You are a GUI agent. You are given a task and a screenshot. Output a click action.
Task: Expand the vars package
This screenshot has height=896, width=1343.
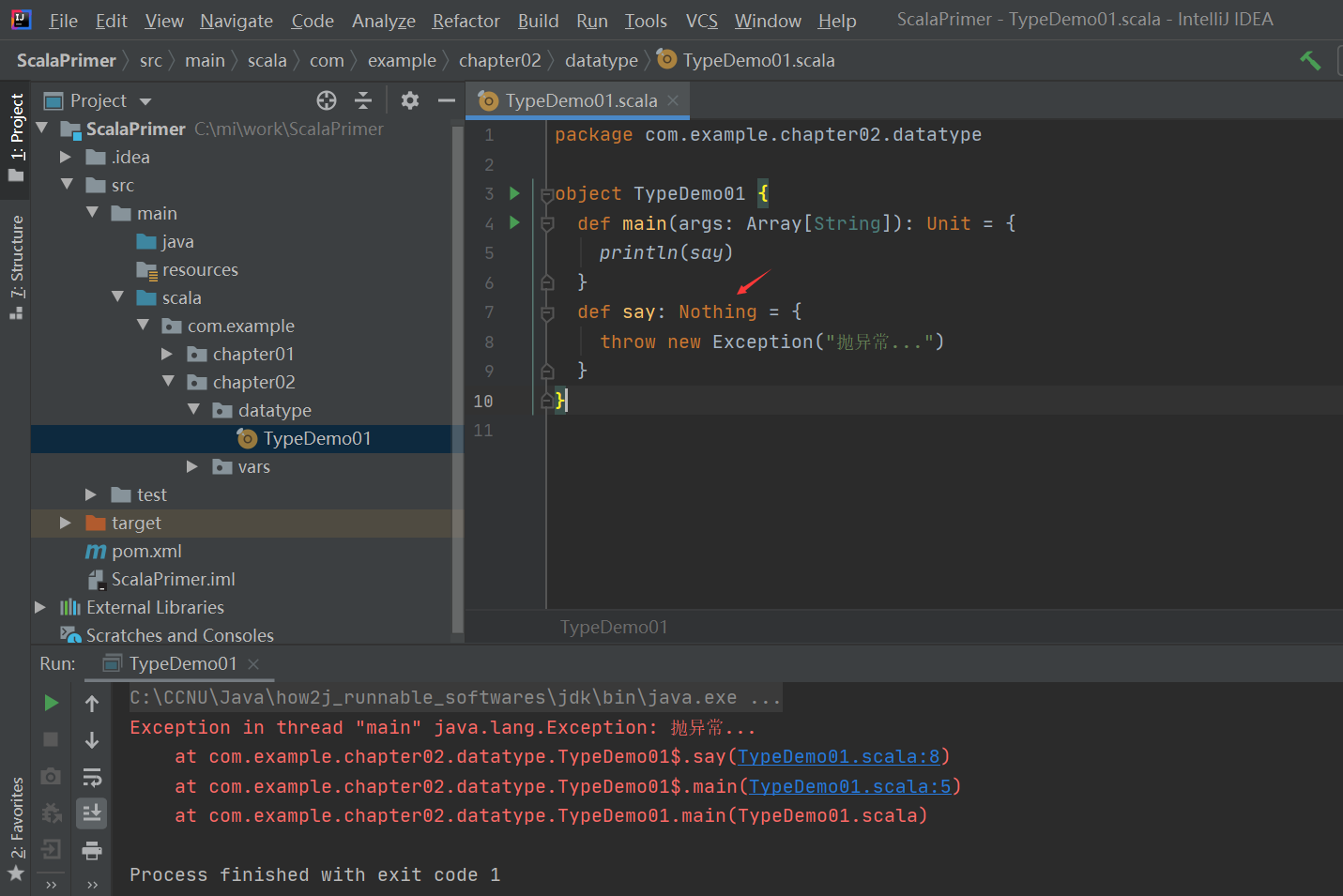tap(192, 466)
